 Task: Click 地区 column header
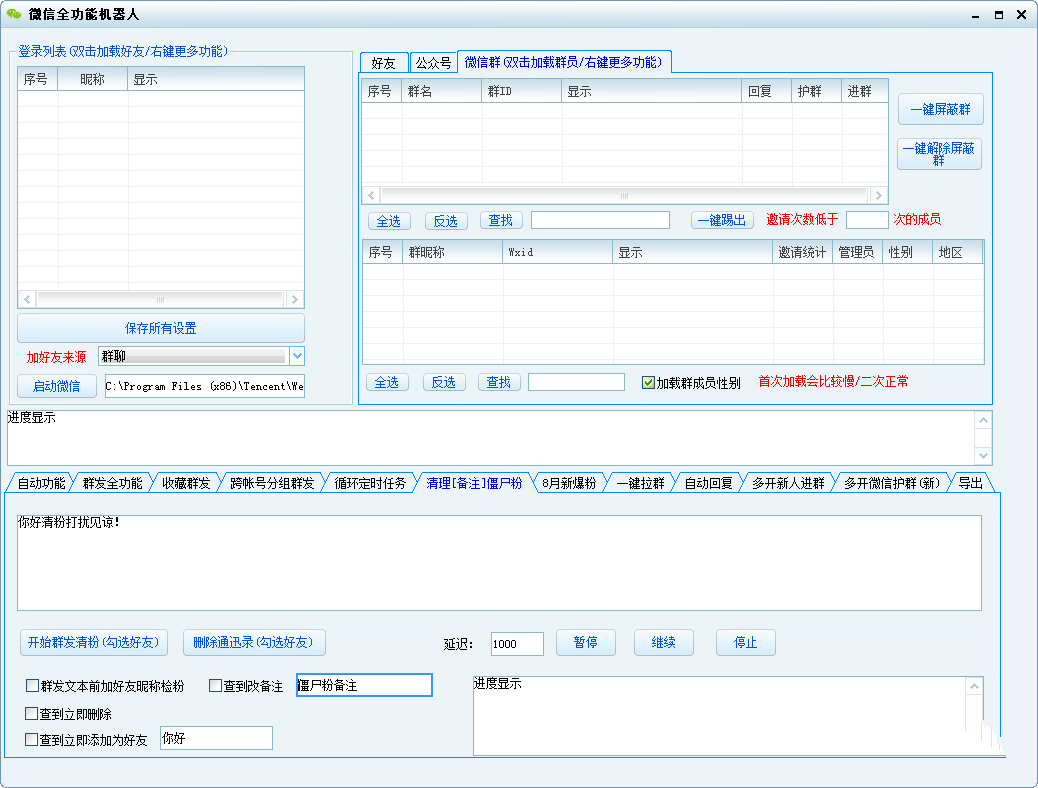(957, 252)
